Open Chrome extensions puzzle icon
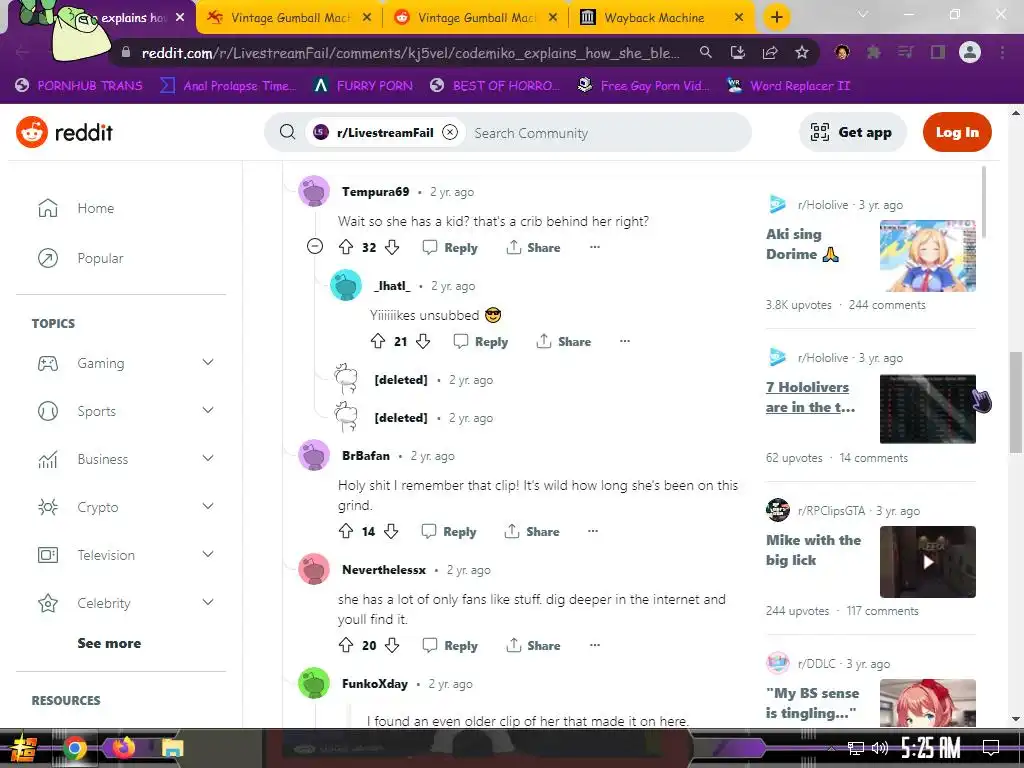 pos(873,52)
